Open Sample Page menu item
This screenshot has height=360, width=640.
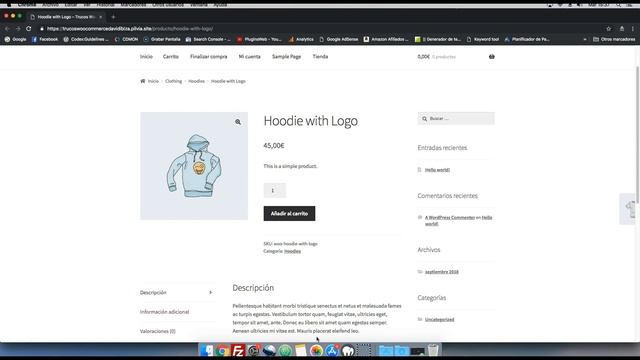coord(287,57)
